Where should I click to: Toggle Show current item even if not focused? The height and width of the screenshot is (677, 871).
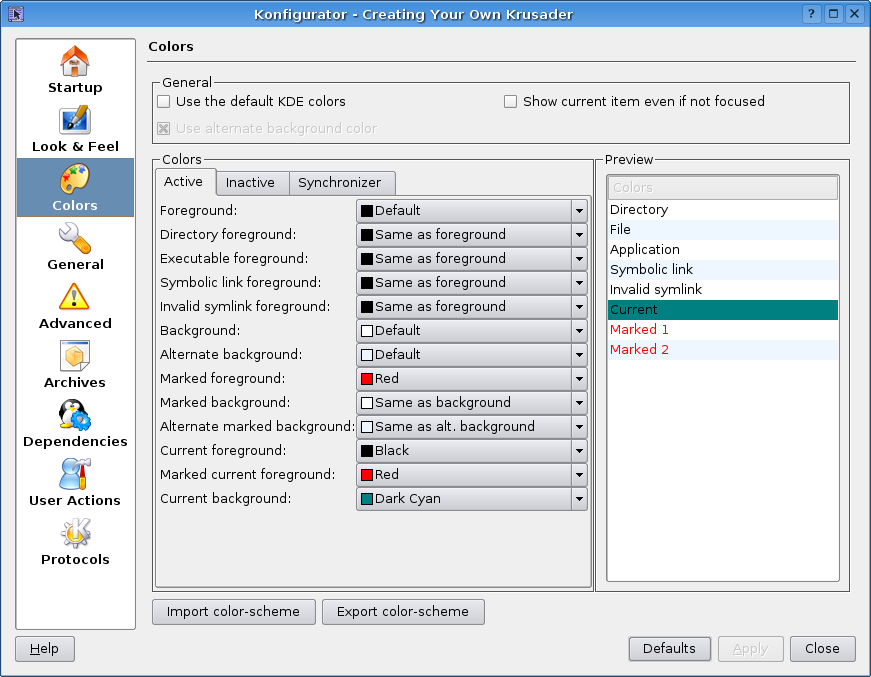pos(510,102)
